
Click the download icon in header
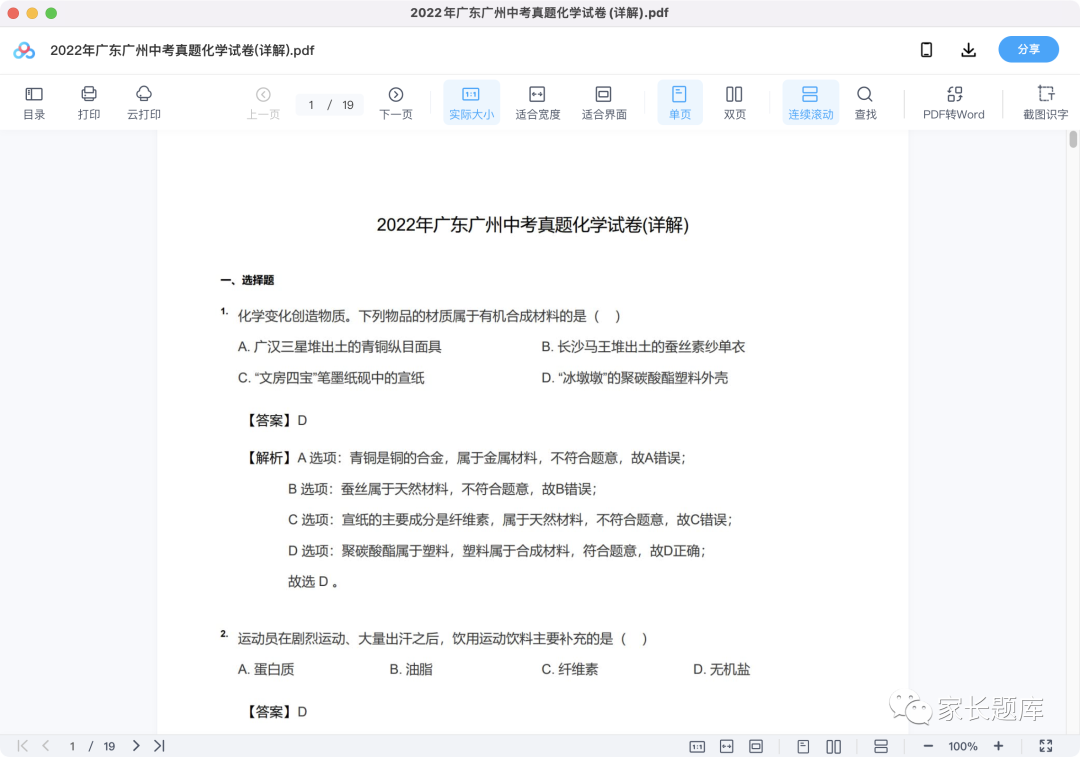click(968, 50)
